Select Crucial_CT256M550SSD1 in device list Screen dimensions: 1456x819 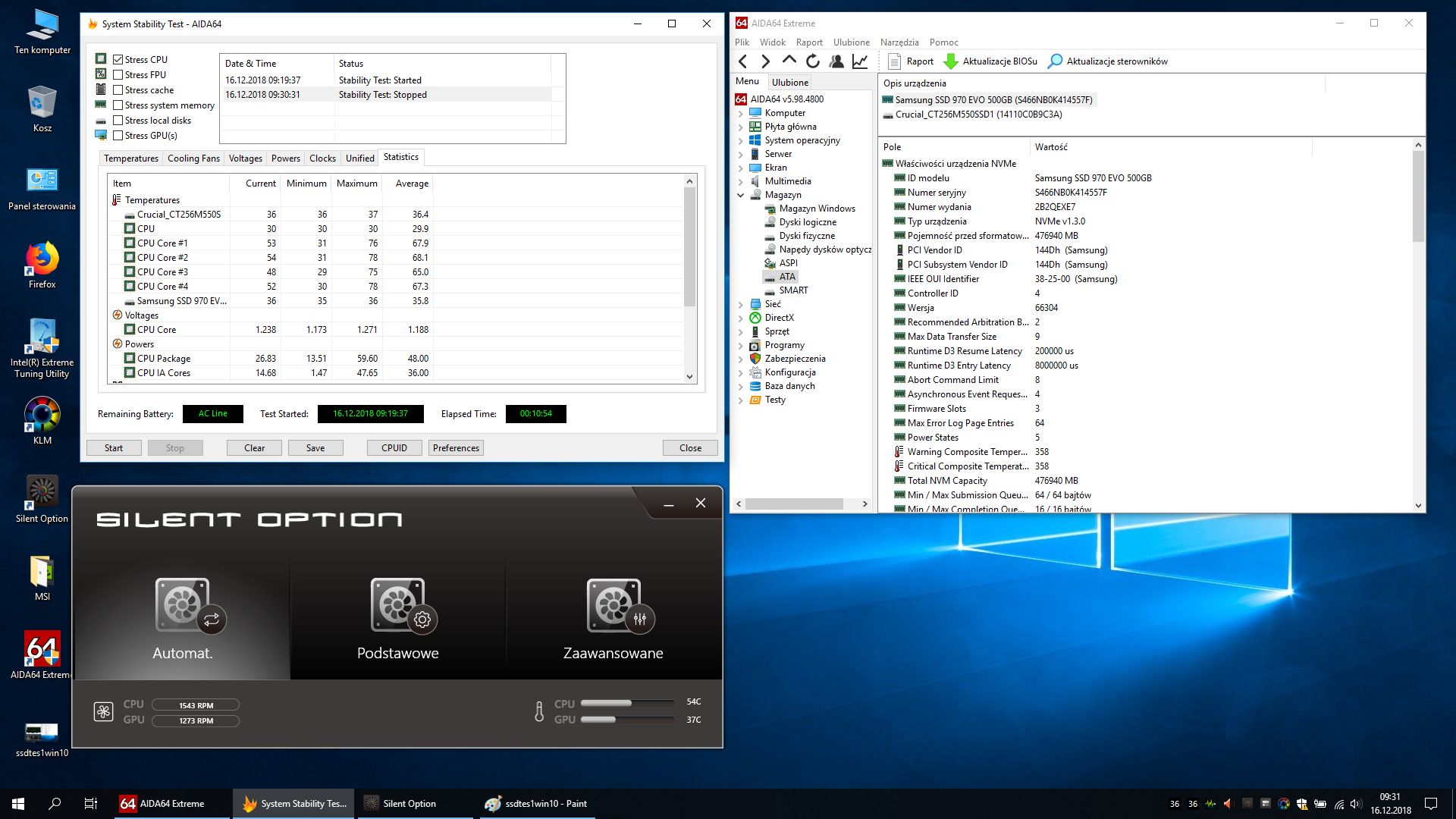pos(978,115)
